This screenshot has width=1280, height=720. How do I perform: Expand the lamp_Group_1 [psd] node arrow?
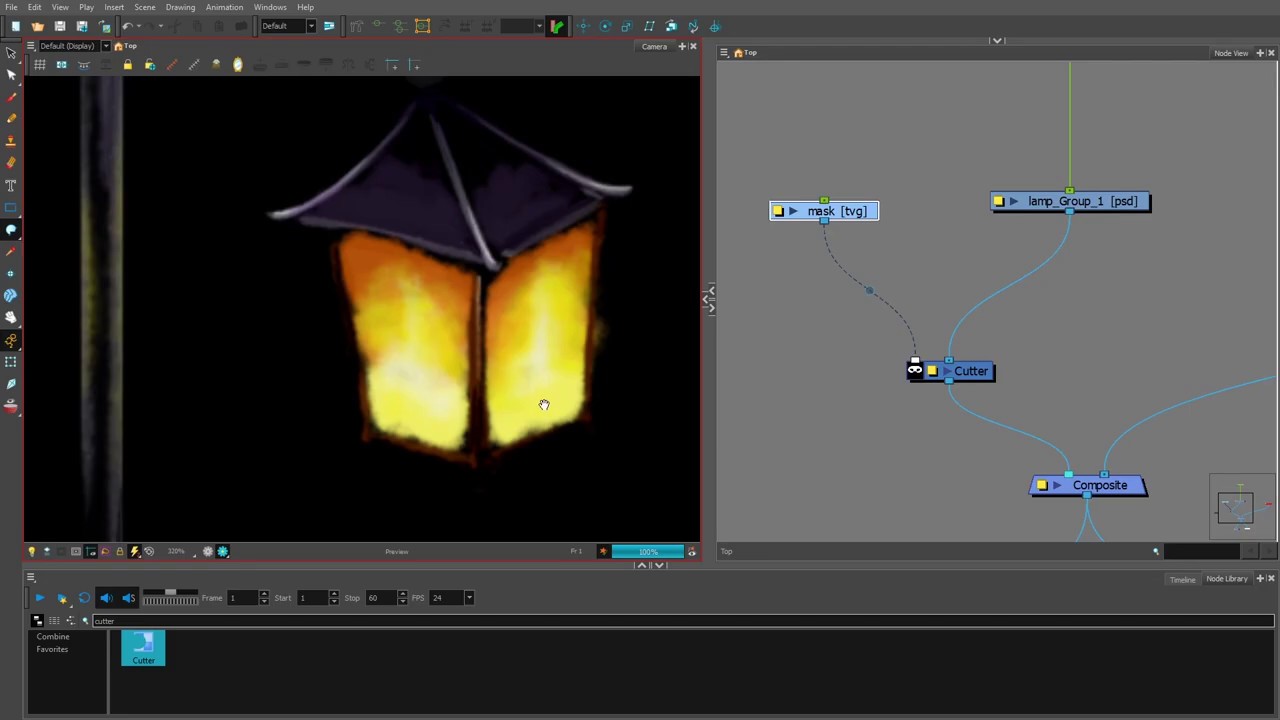[x=1013, y=201]
